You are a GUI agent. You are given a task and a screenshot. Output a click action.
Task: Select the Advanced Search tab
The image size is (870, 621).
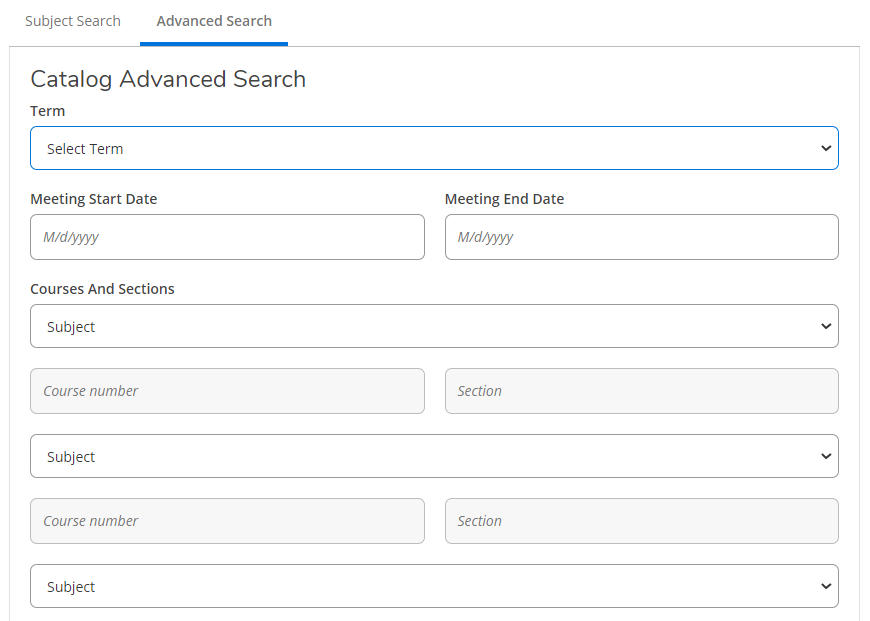214,21
